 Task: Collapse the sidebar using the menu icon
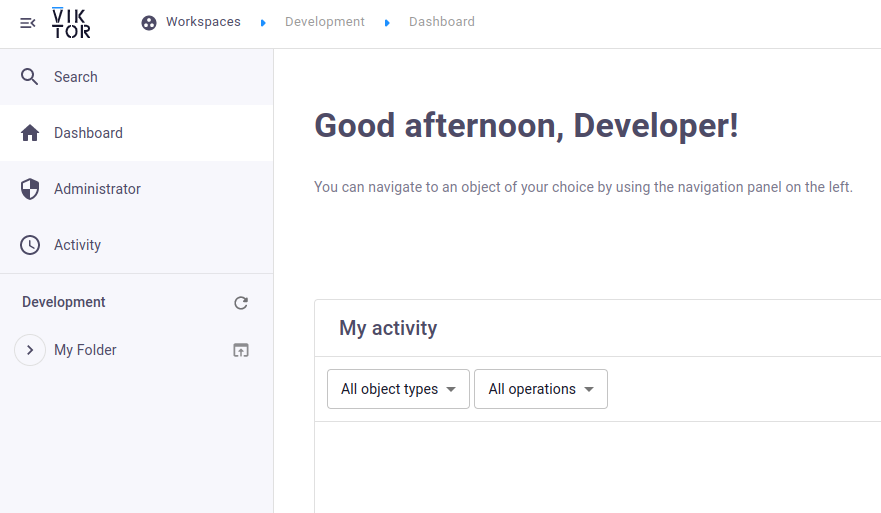pyautogui.click(x=28, y=22)
